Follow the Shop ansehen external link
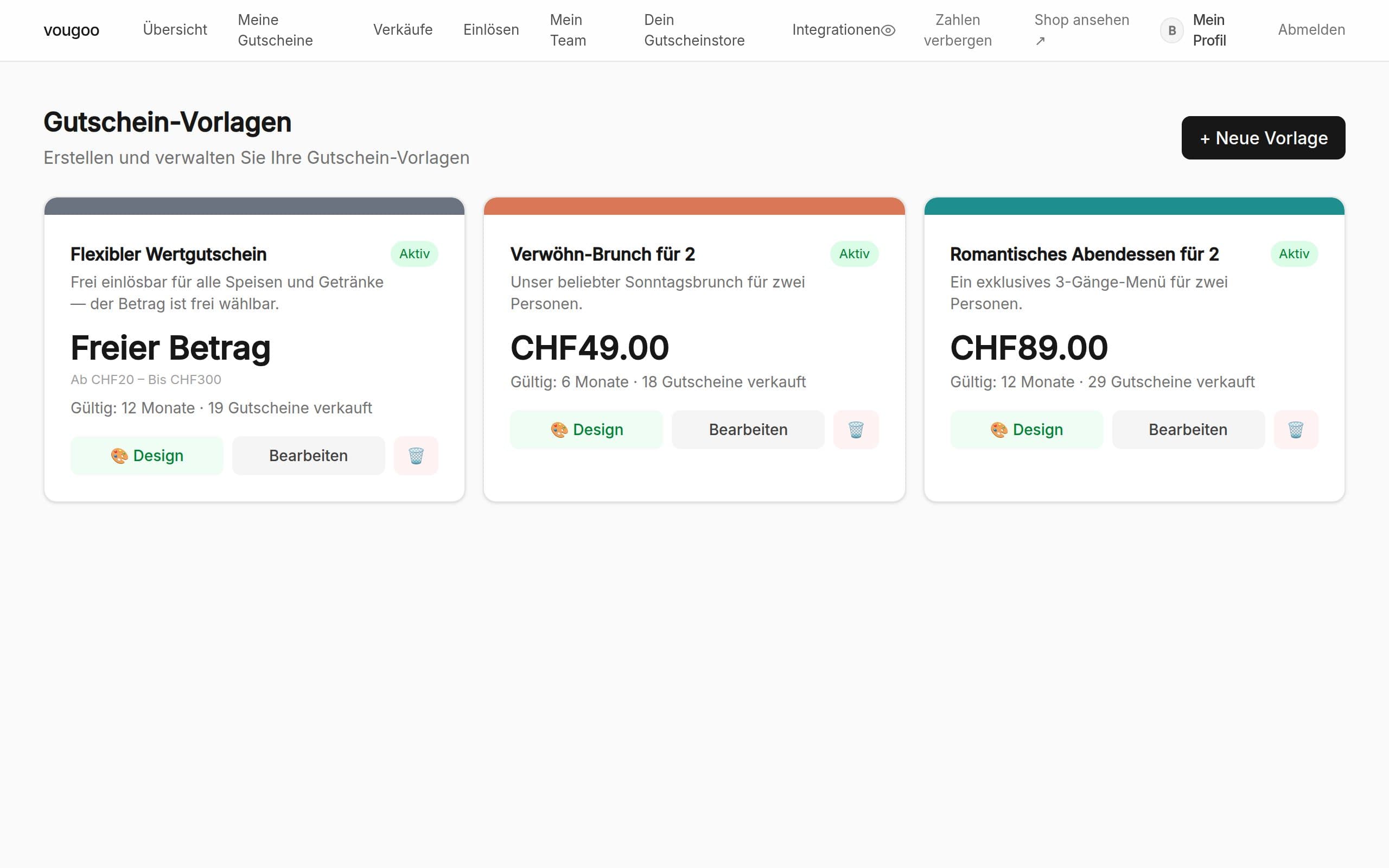1389x868 pixels. [1081, 30]
